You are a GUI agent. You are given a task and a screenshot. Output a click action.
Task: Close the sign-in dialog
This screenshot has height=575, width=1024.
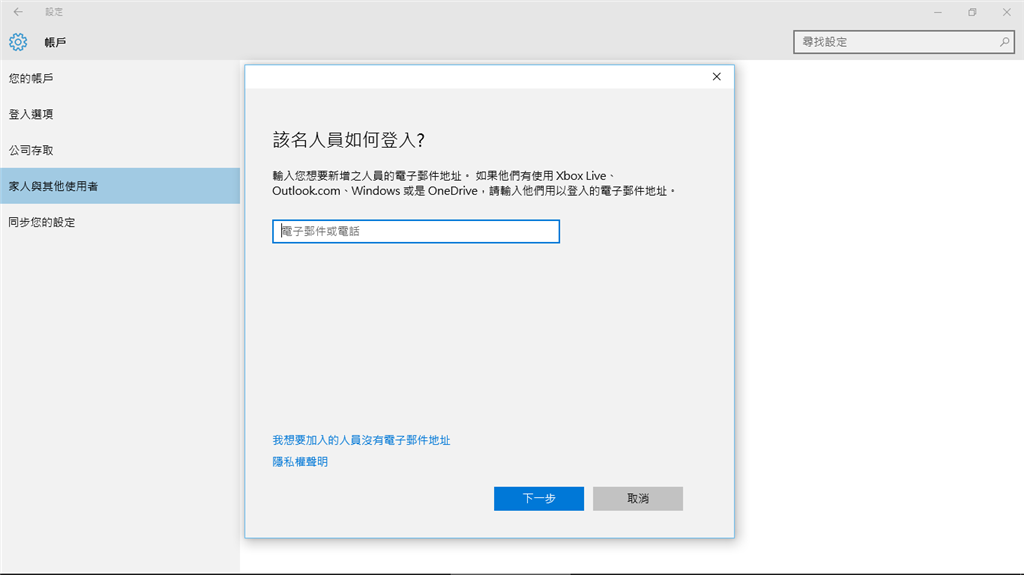point(716,76)
